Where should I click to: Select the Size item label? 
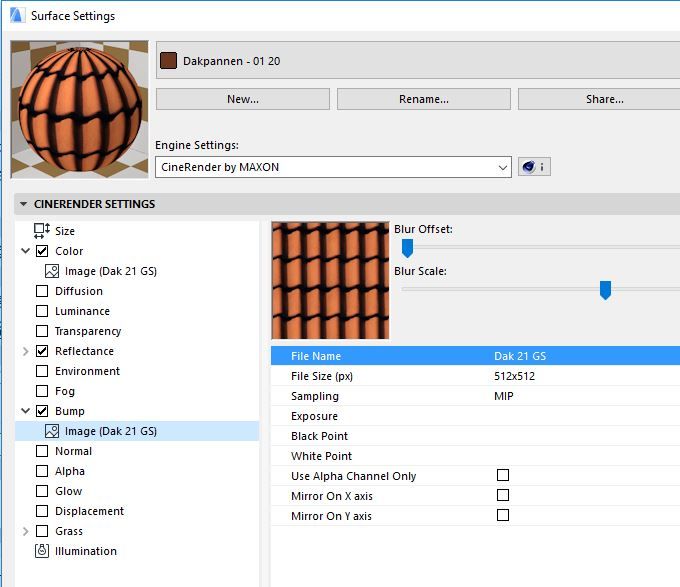click(65, 231)
